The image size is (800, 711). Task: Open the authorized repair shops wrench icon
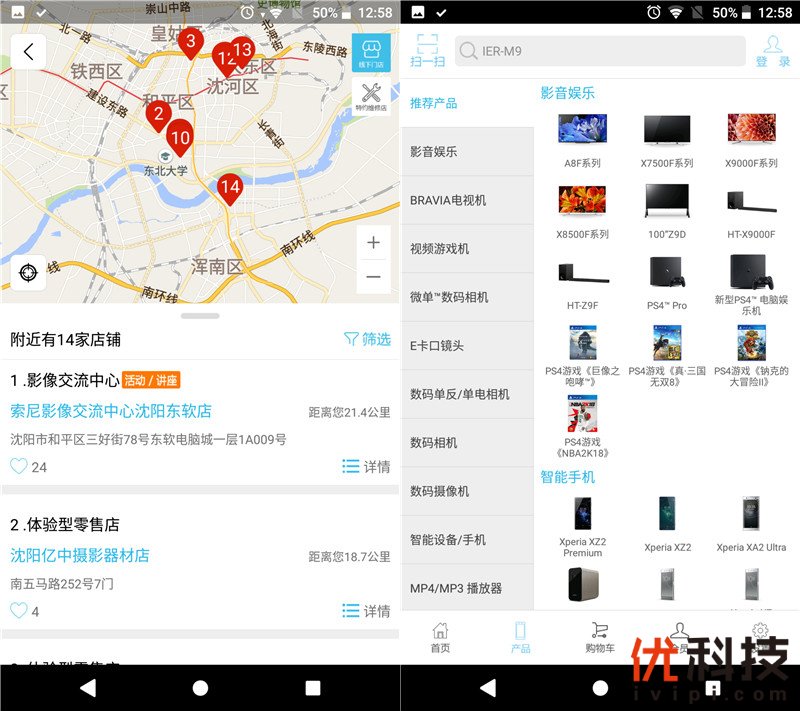371,96
